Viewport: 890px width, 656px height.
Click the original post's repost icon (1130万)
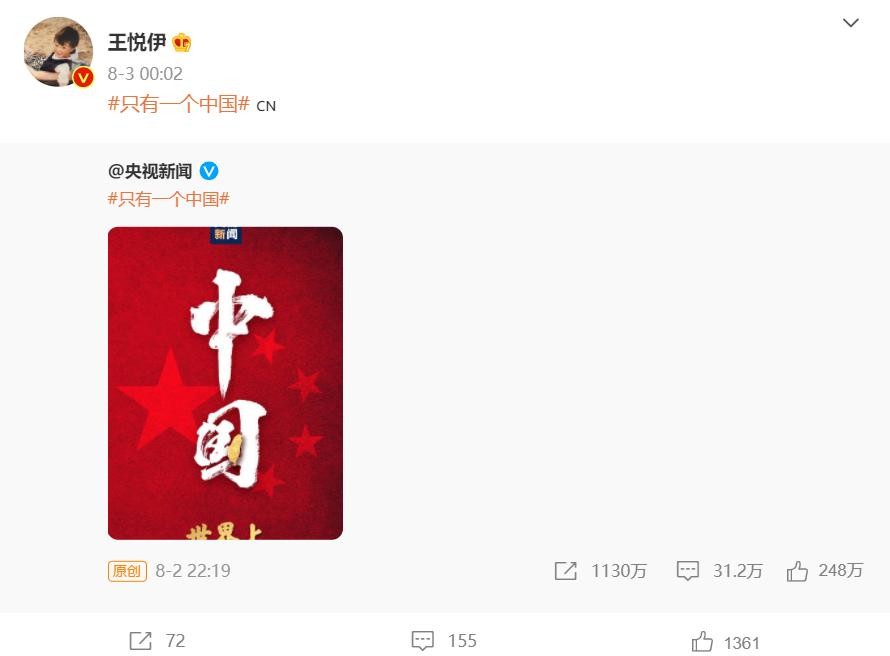point(565,571)
